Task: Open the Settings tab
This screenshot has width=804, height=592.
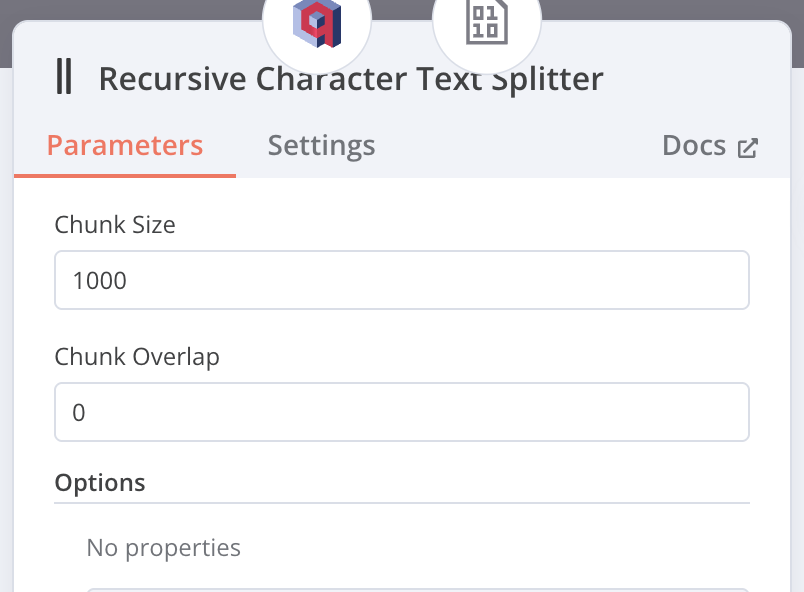Action: point(321,146)
